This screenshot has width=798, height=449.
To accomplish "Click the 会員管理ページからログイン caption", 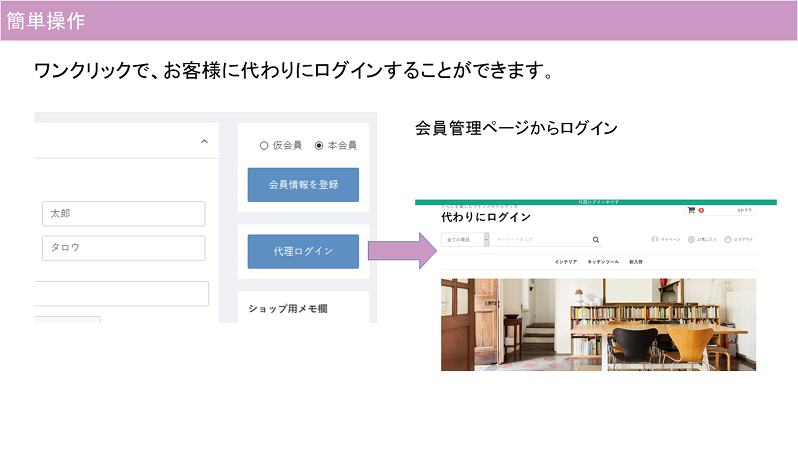I will (516, 128).
